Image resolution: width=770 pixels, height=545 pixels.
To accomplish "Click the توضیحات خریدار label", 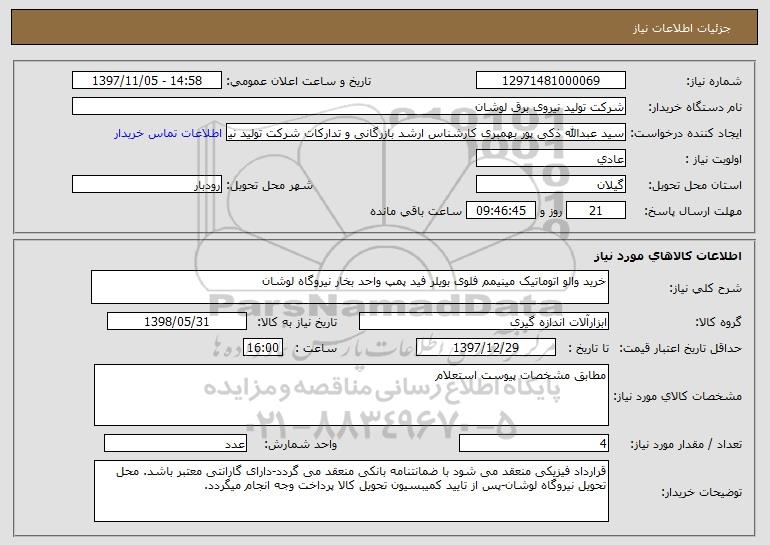I will click(701, 492).
